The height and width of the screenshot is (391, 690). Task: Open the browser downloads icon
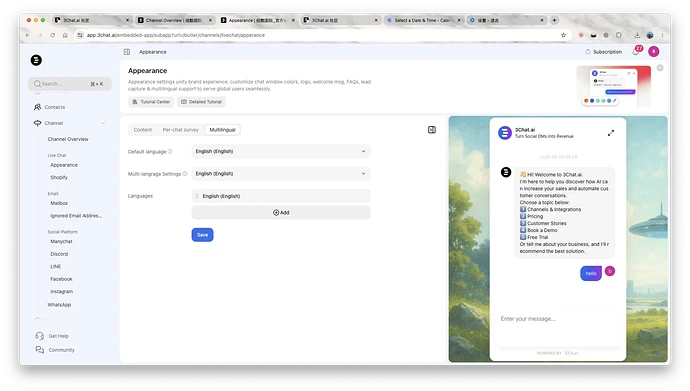pyautogui.click(x=637, y=35)
